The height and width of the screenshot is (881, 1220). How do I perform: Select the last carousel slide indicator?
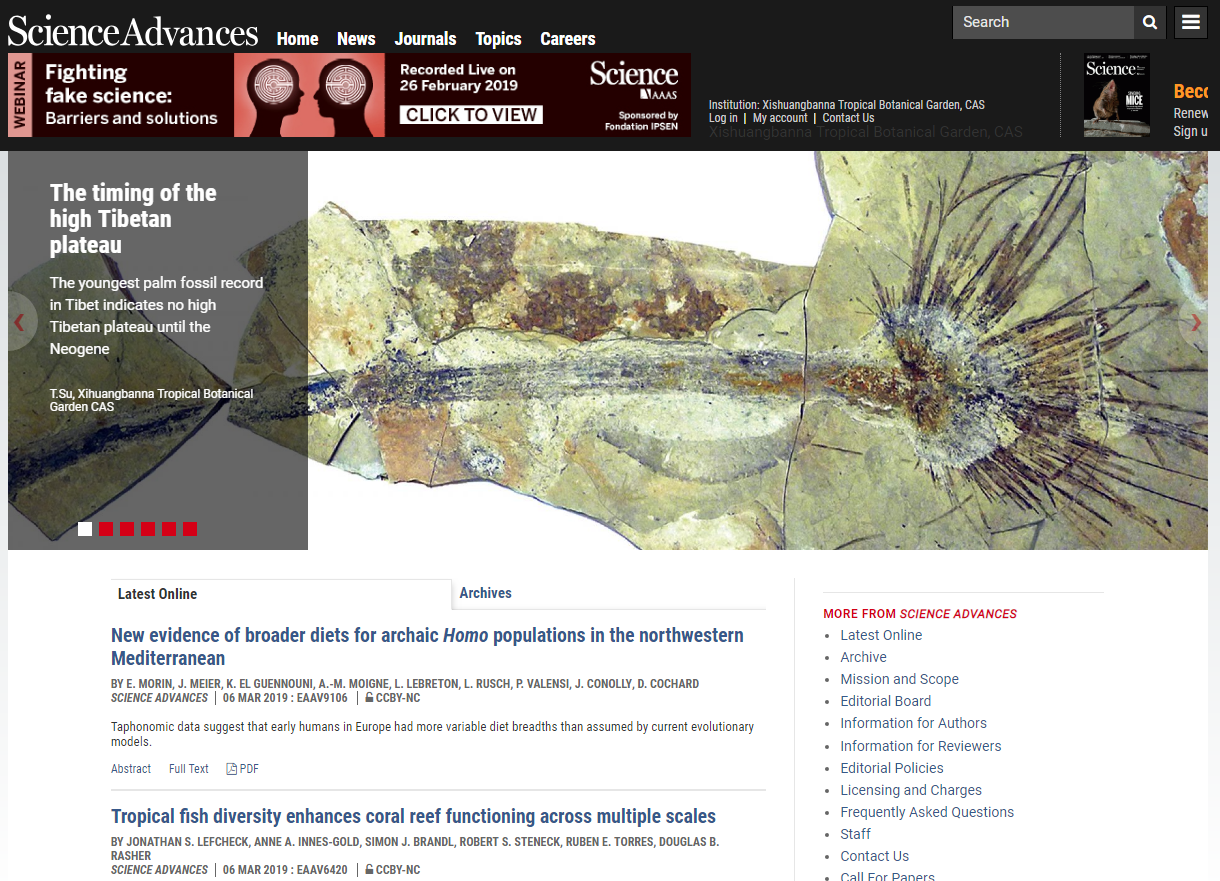(190, 529)
